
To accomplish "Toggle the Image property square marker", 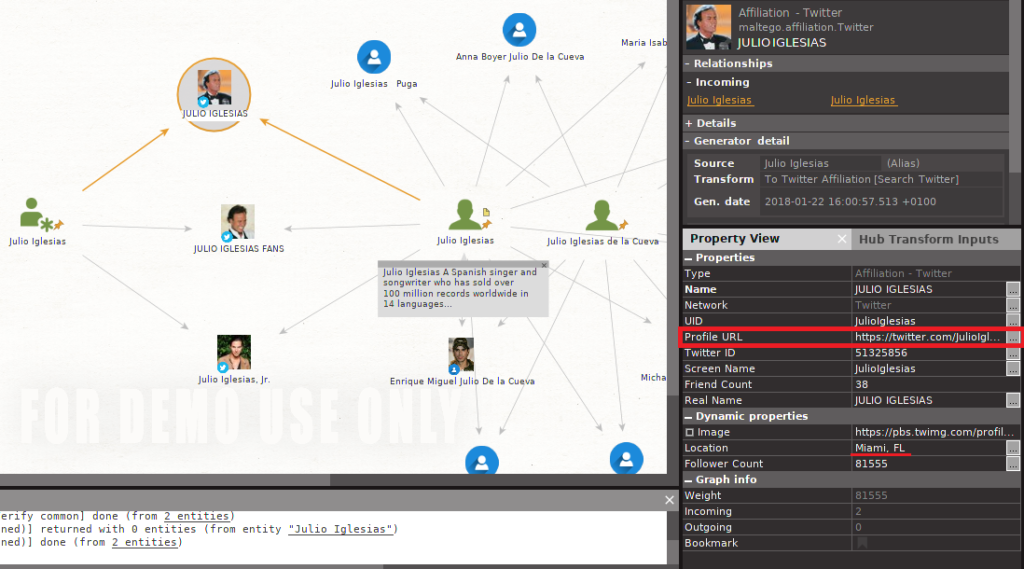I will pyautogui.click(x=689, y=432).
